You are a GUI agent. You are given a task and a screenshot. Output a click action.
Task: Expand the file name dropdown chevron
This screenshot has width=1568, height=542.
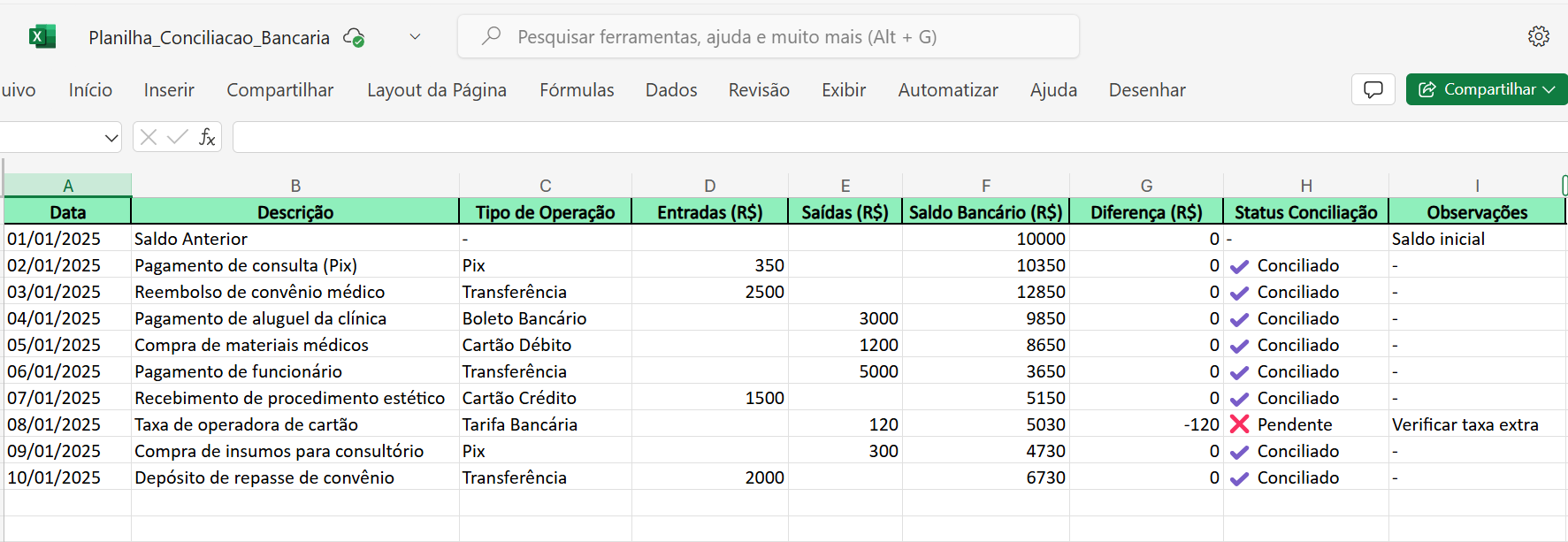coord(415,37)
